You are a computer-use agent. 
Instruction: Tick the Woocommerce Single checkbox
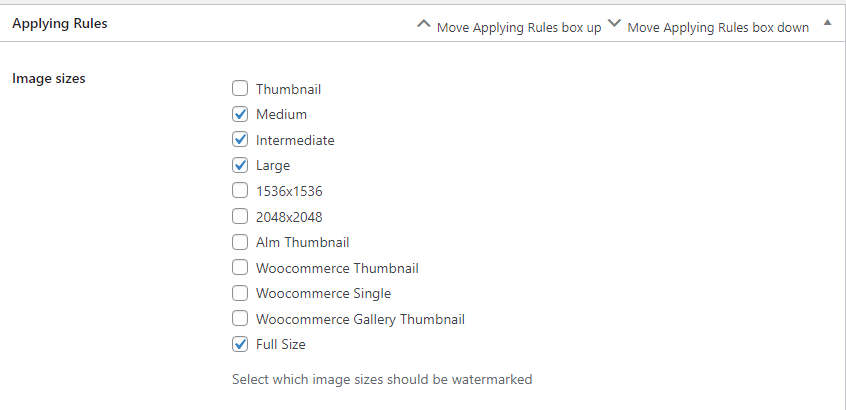tap(240, 293)
